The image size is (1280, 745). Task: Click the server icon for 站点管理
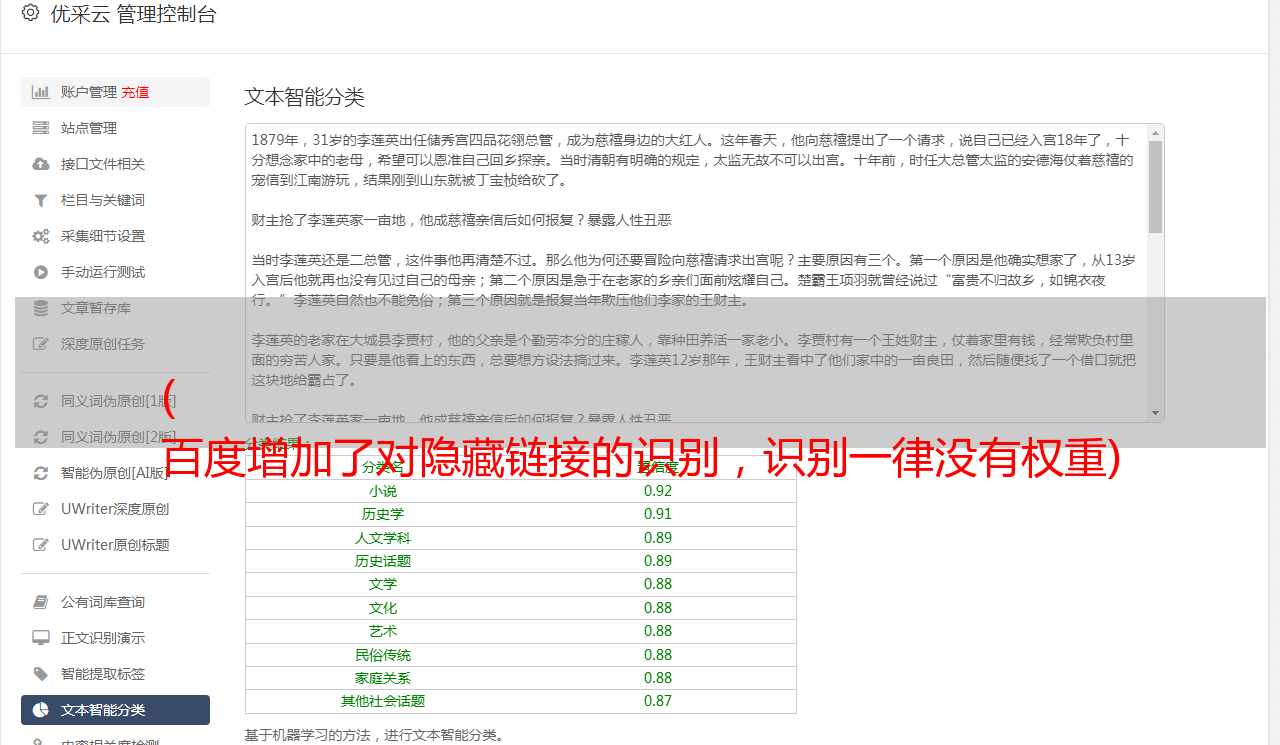41,128
